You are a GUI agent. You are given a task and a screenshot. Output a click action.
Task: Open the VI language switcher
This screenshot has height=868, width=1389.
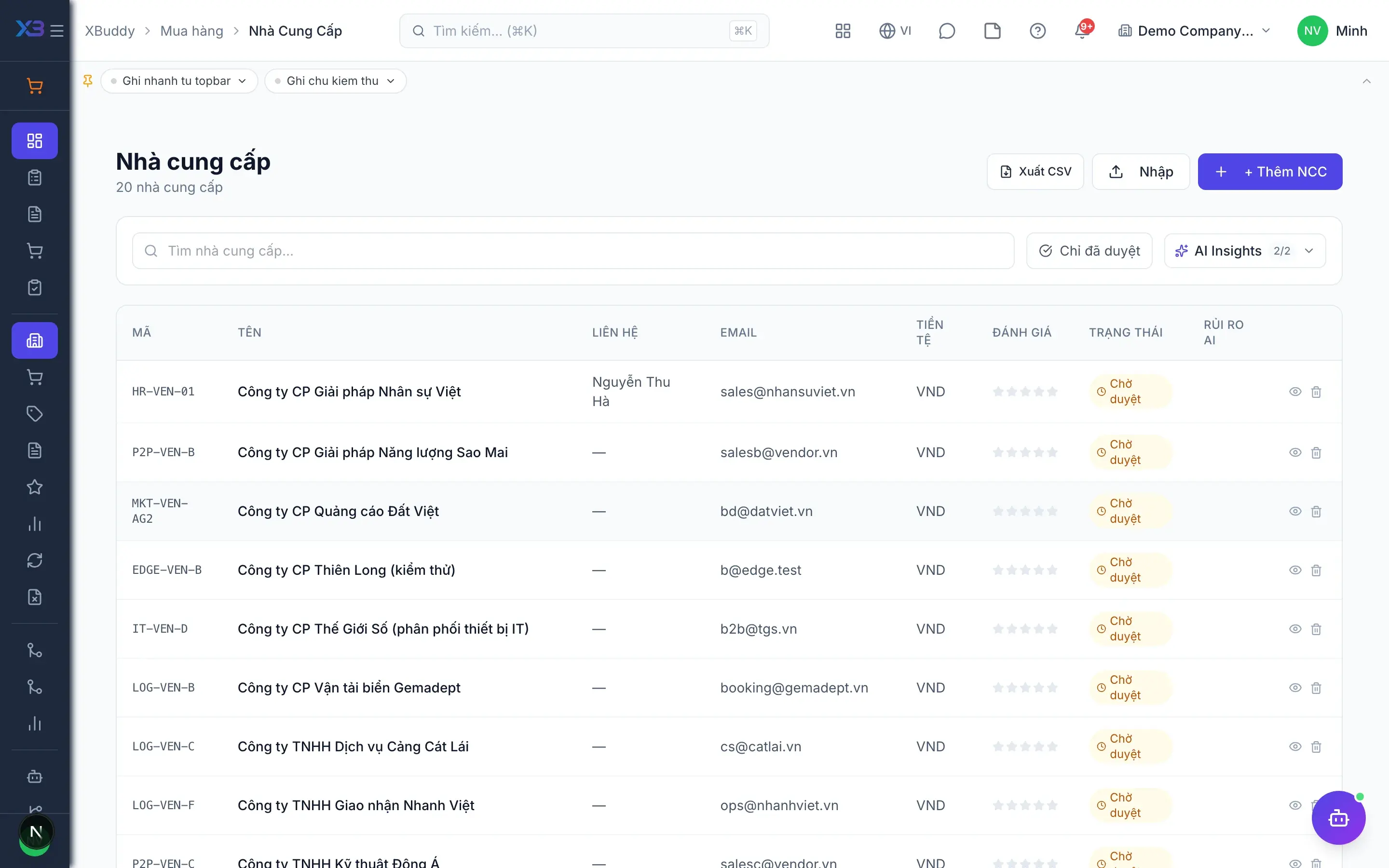click(x=895, y=30)
